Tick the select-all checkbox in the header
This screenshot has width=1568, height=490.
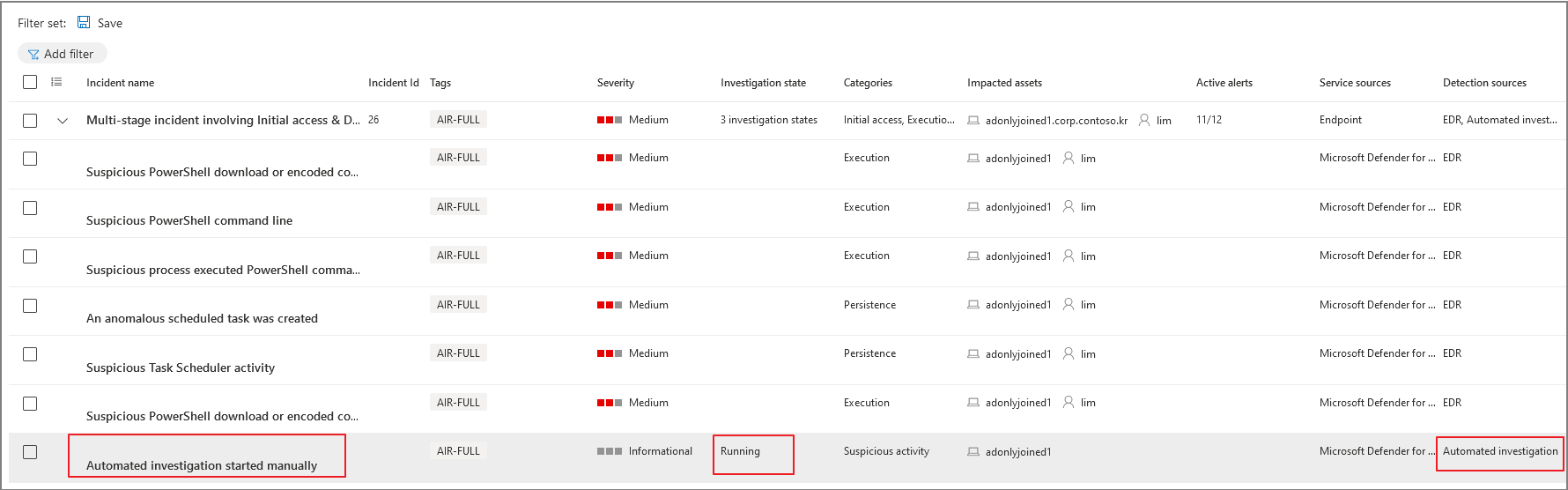(x=30, y=82)
